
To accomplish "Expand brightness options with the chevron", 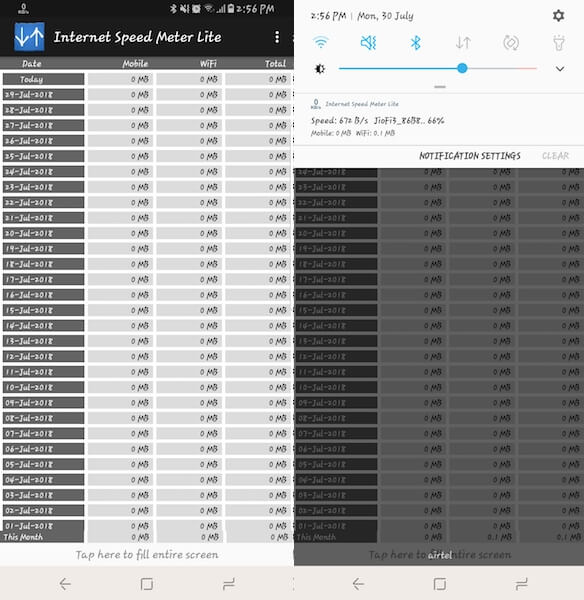I will 560,69.
